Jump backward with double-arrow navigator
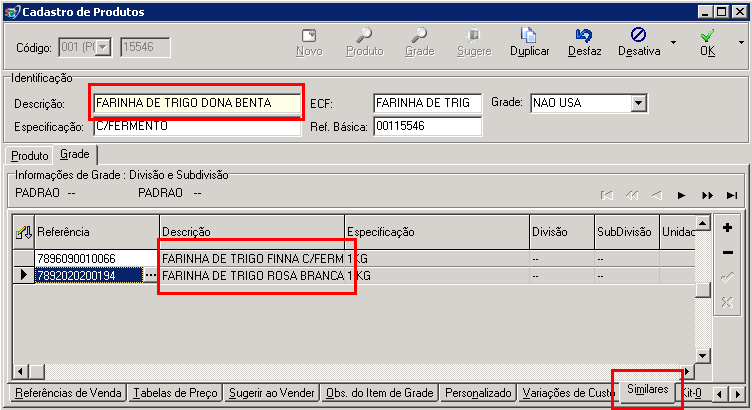752x410 pixels. [x=632, y=195]
